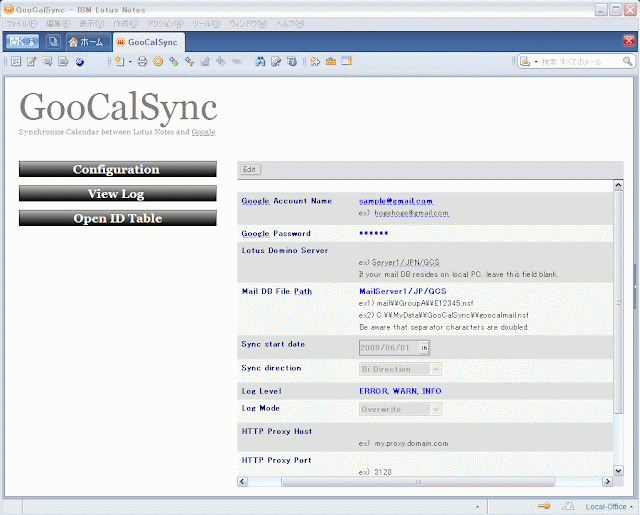
Task: Expand the Sync direction dropdown
Action: click(x=436, y=369)
